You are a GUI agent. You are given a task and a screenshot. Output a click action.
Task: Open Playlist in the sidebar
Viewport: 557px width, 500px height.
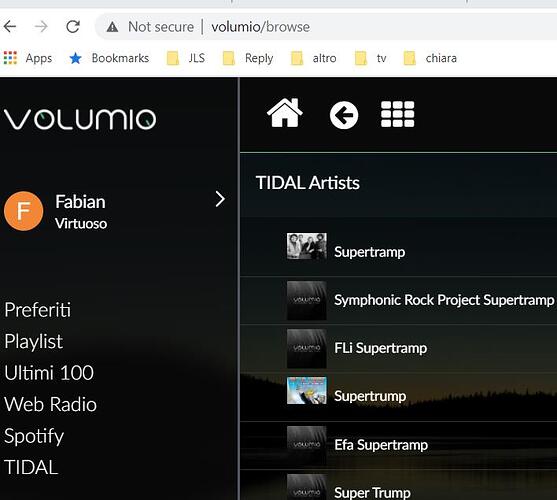coord(34,341)
